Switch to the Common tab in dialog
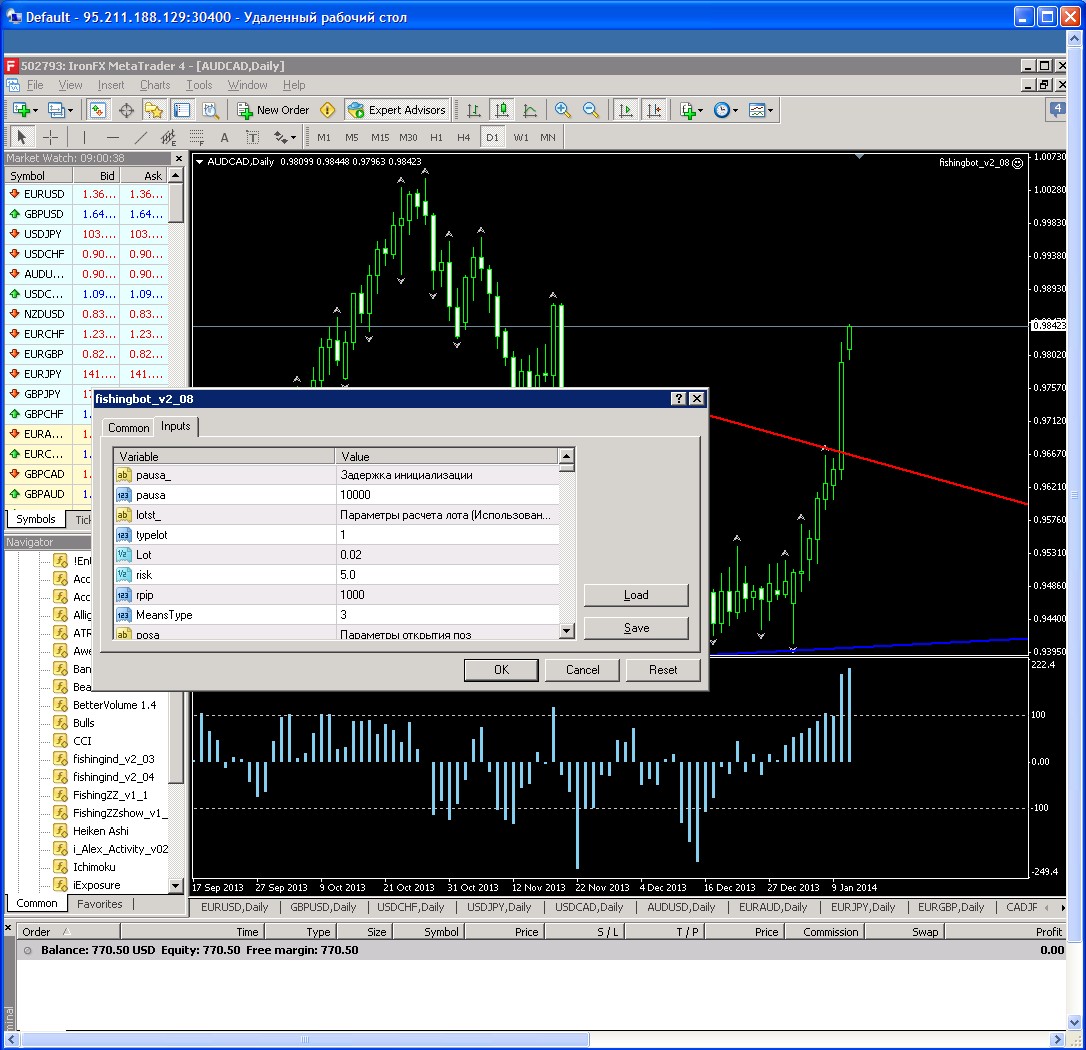The width and height of the screenshot is (1086, 1050). pyautogui.click(x=128, y=427)
